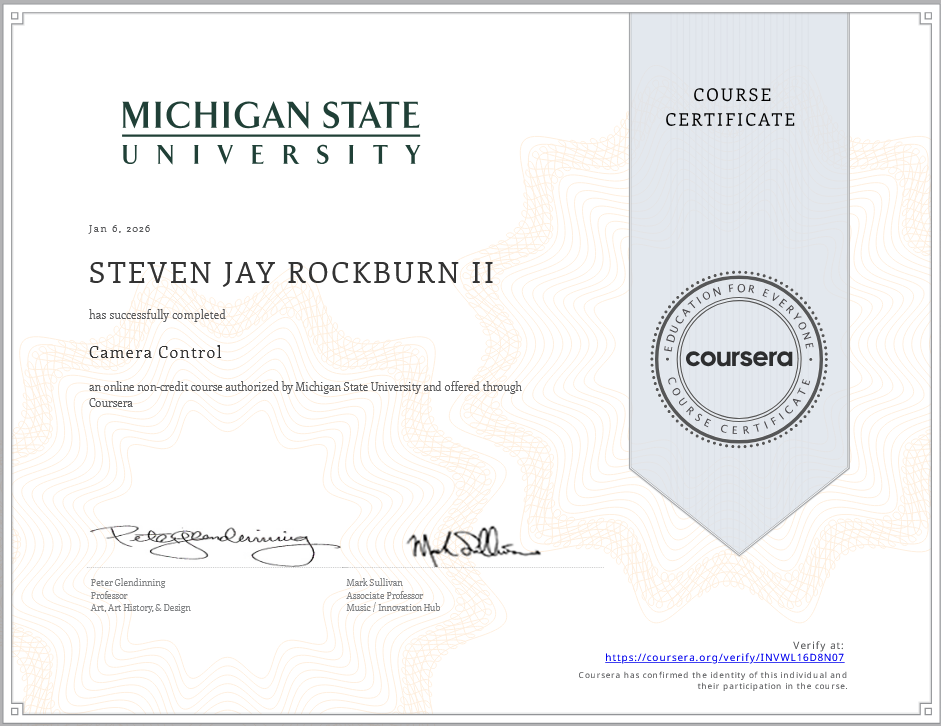
Task: Open the coursera.org verify link
Action: [724, 658]
